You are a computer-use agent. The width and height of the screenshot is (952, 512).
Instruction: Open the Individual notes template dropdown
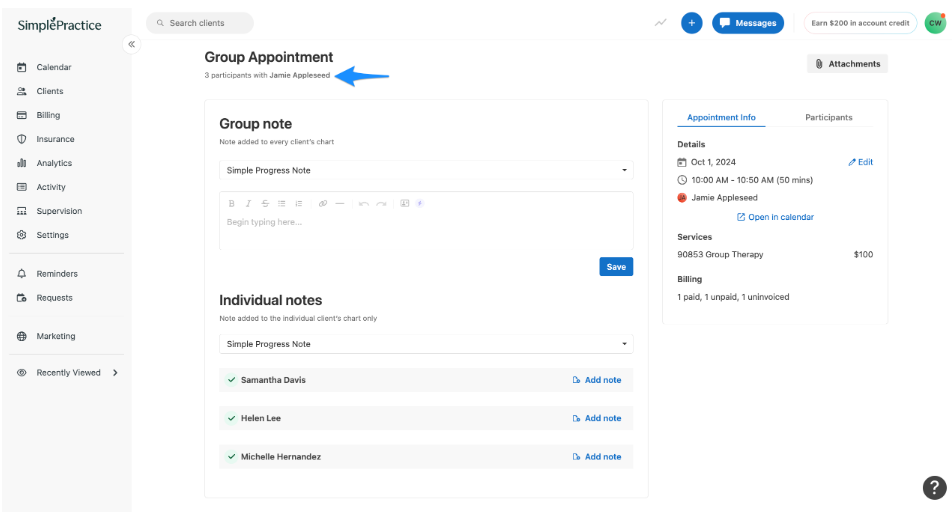[x=426, y=344]
